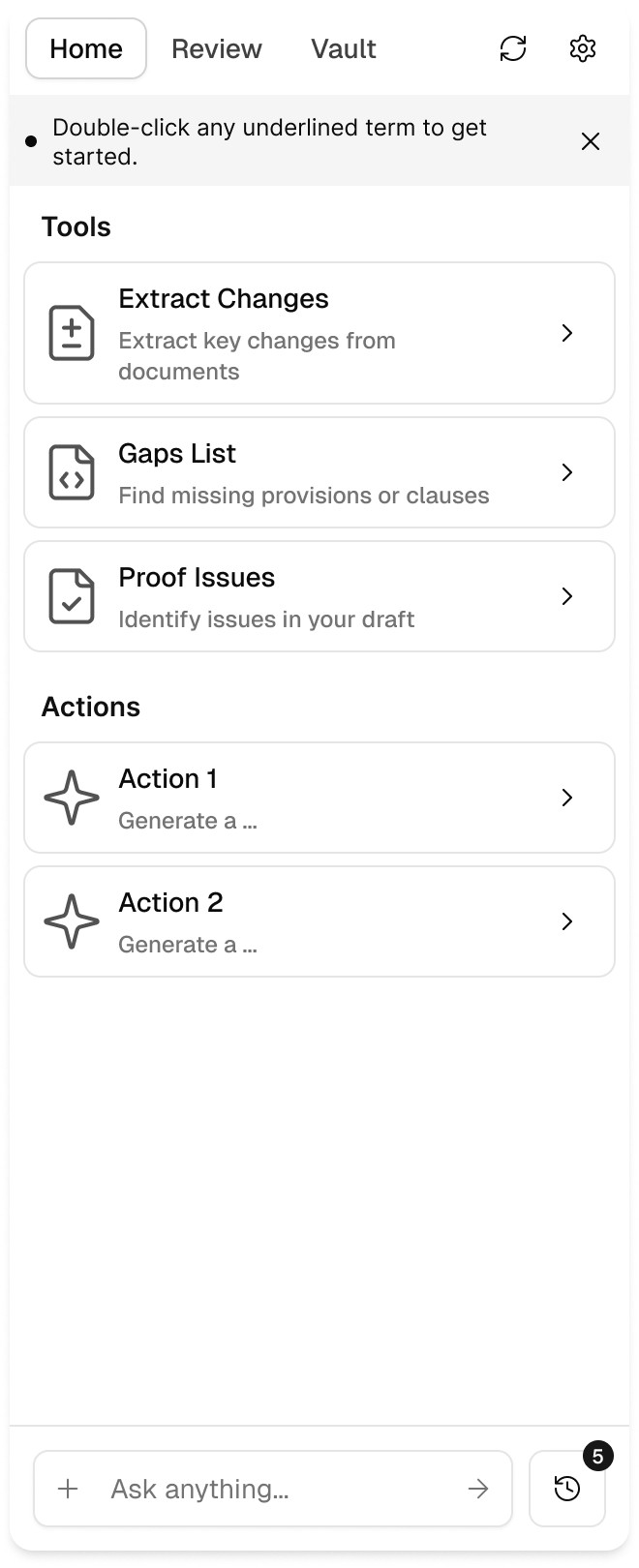Click the Proof Issues checkmark-file icon
The width and height of the screenshot is (639, 1568).
click(x=72, y=596)
